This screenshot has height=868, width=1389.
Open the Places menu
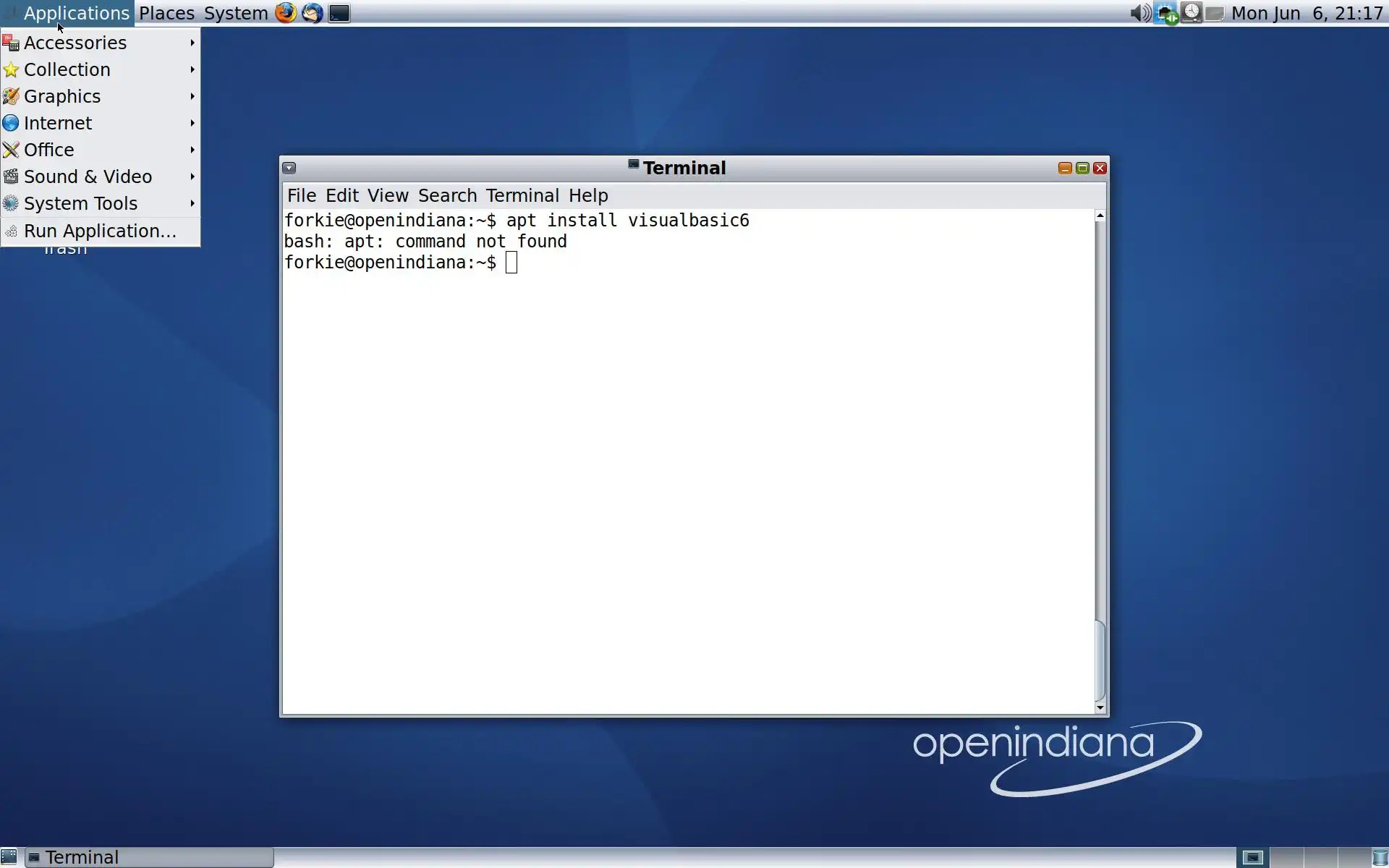click(166, 13)
